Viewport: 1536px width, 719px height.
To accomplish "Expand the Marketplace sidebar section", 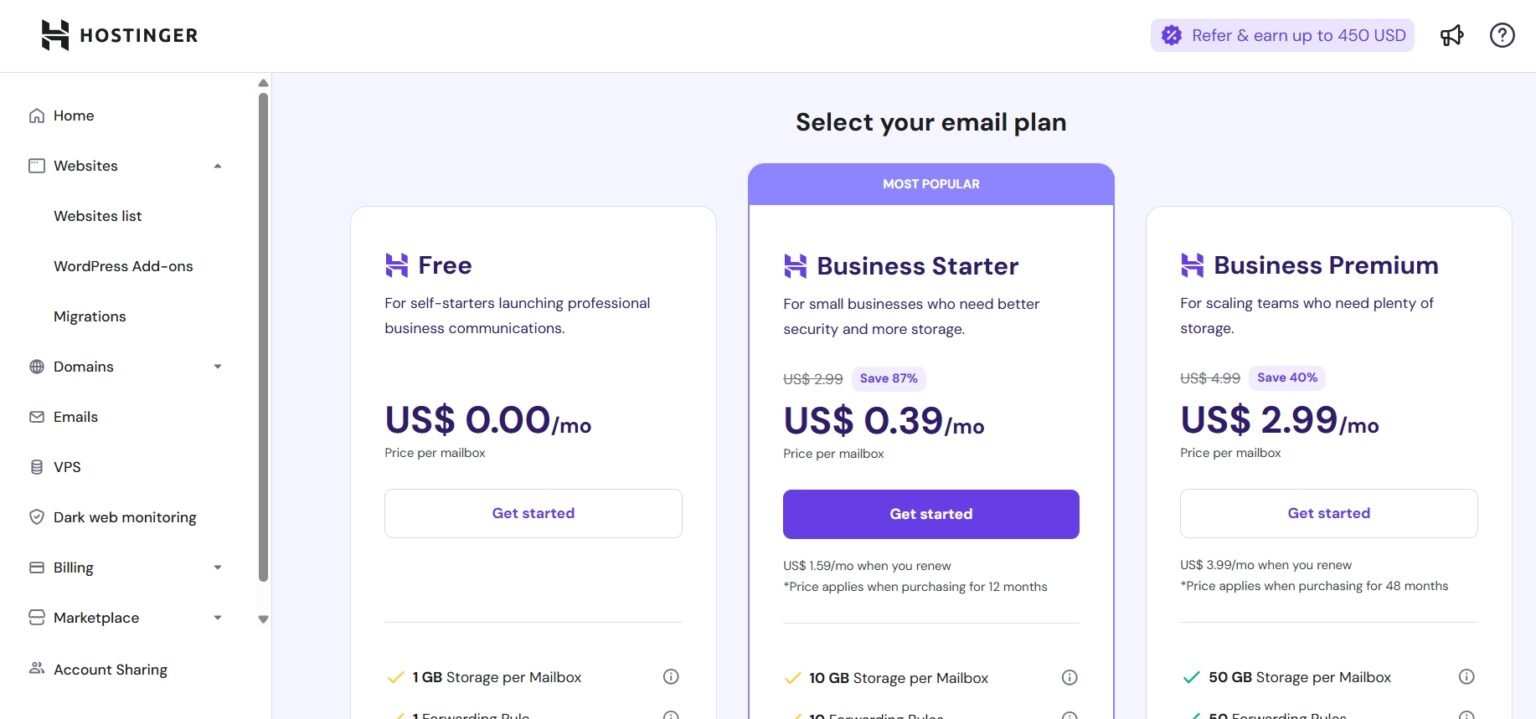I will coord(218,618).
